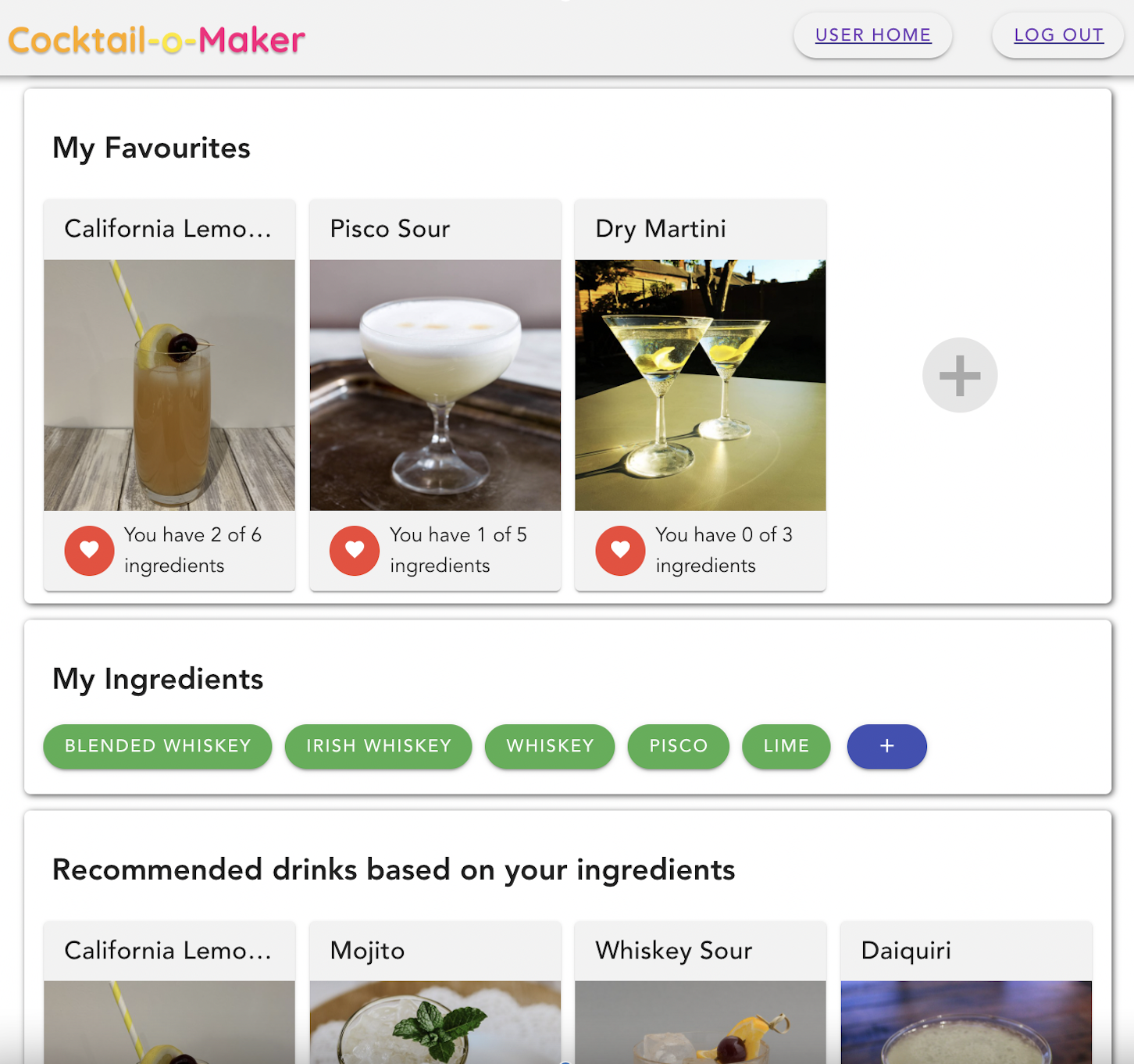Image resolution: width=1134 pixels, height=1064 pixels.
Task: Remove Dry Martini from favourites via heart icon
Action: [x=620, y=551]
